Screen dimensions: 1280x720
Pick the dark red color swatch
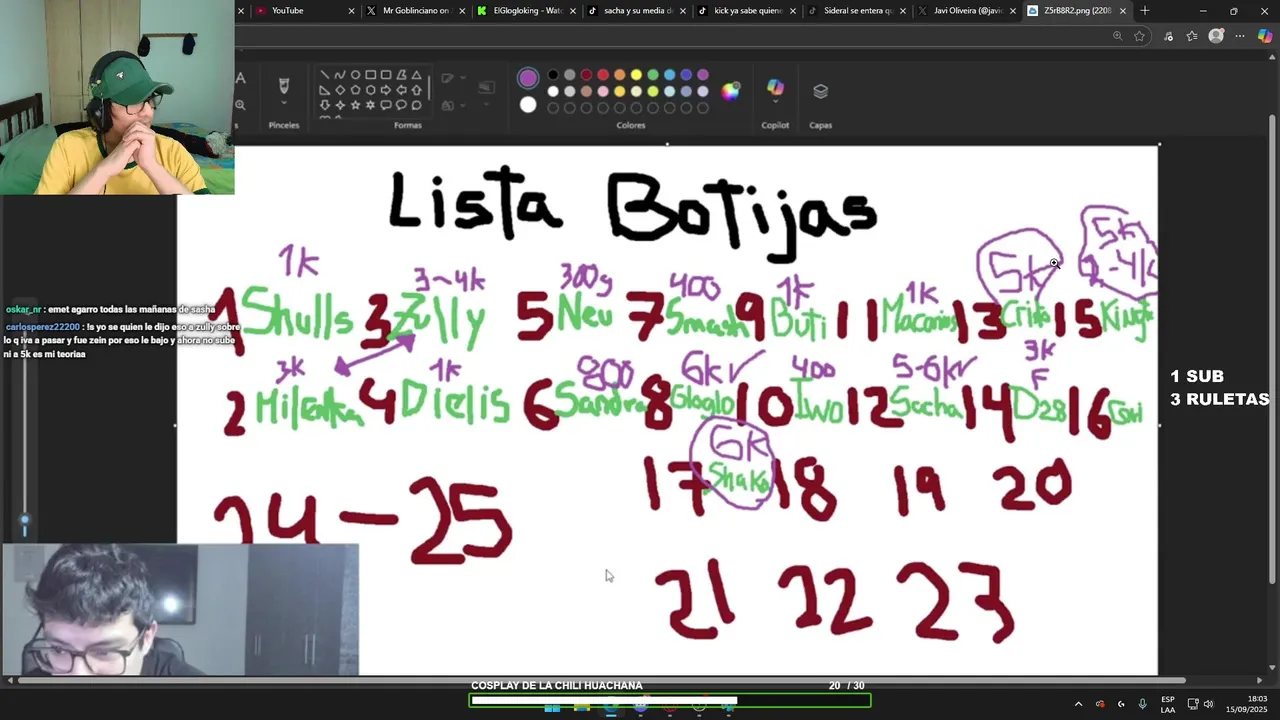(586, 75)
